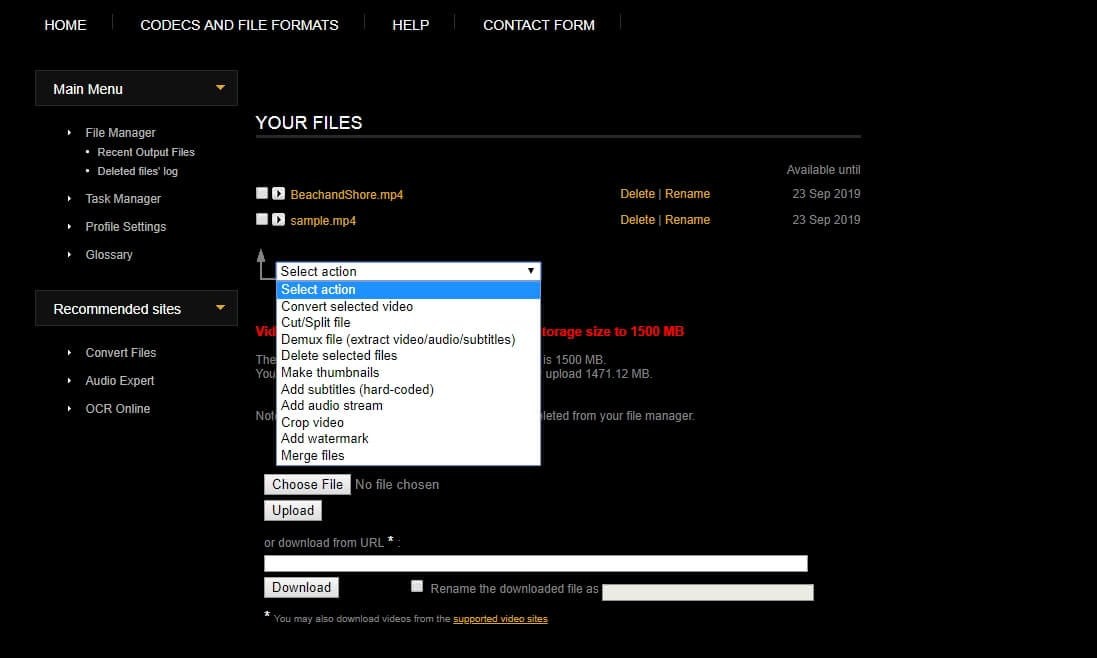This screenshot has height=658, width=1097.
Task: Collapse the Main Menu panel
Action: tap(220, 88)
